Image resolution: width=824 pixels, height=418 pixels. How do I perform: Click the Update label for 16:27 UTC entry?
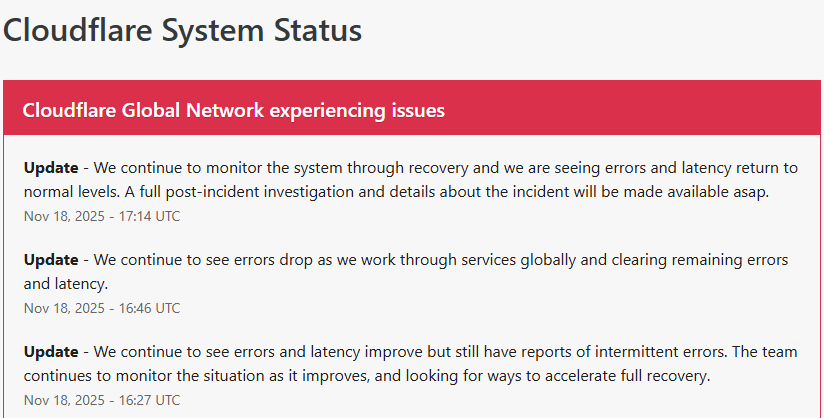(51, 352)
